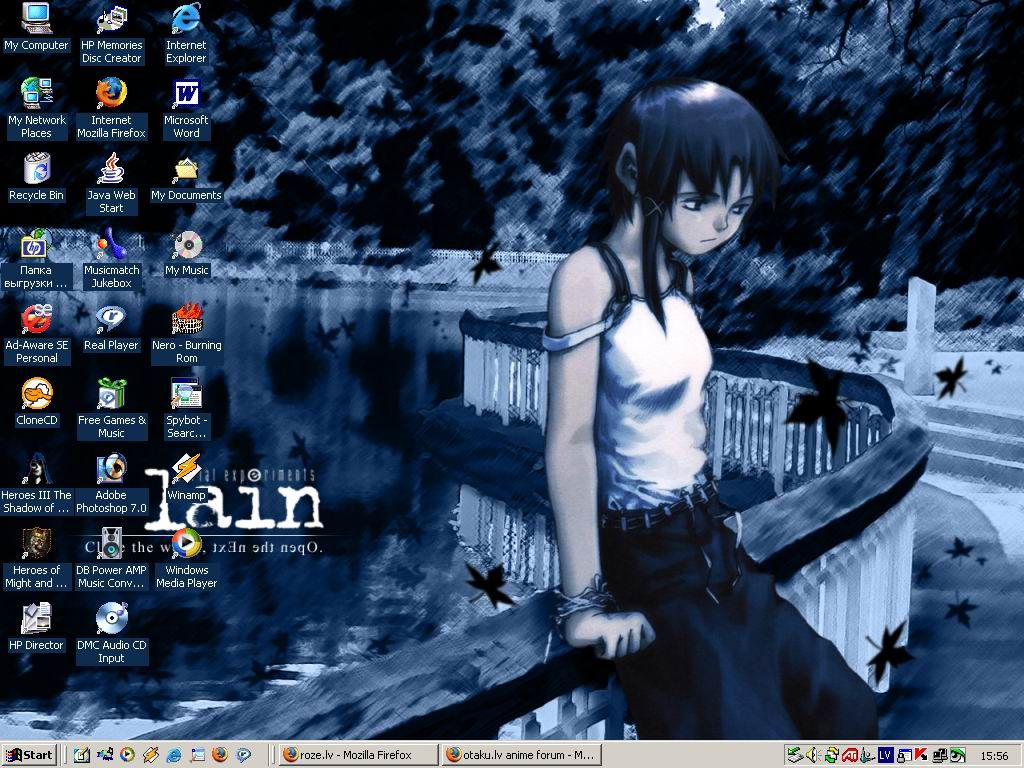The image size is (1024, 768).
Task: Click the padlock window tray icon
Action: pos(903,756)
